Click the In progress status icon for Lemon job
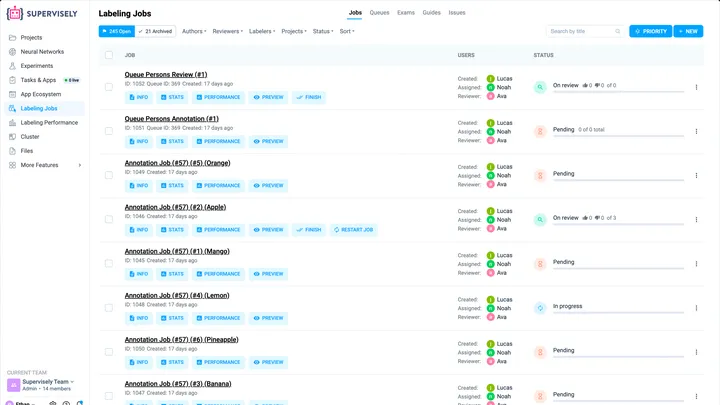Screen dimensions: 720x405 pyautogui.click(x=540, y=308)
